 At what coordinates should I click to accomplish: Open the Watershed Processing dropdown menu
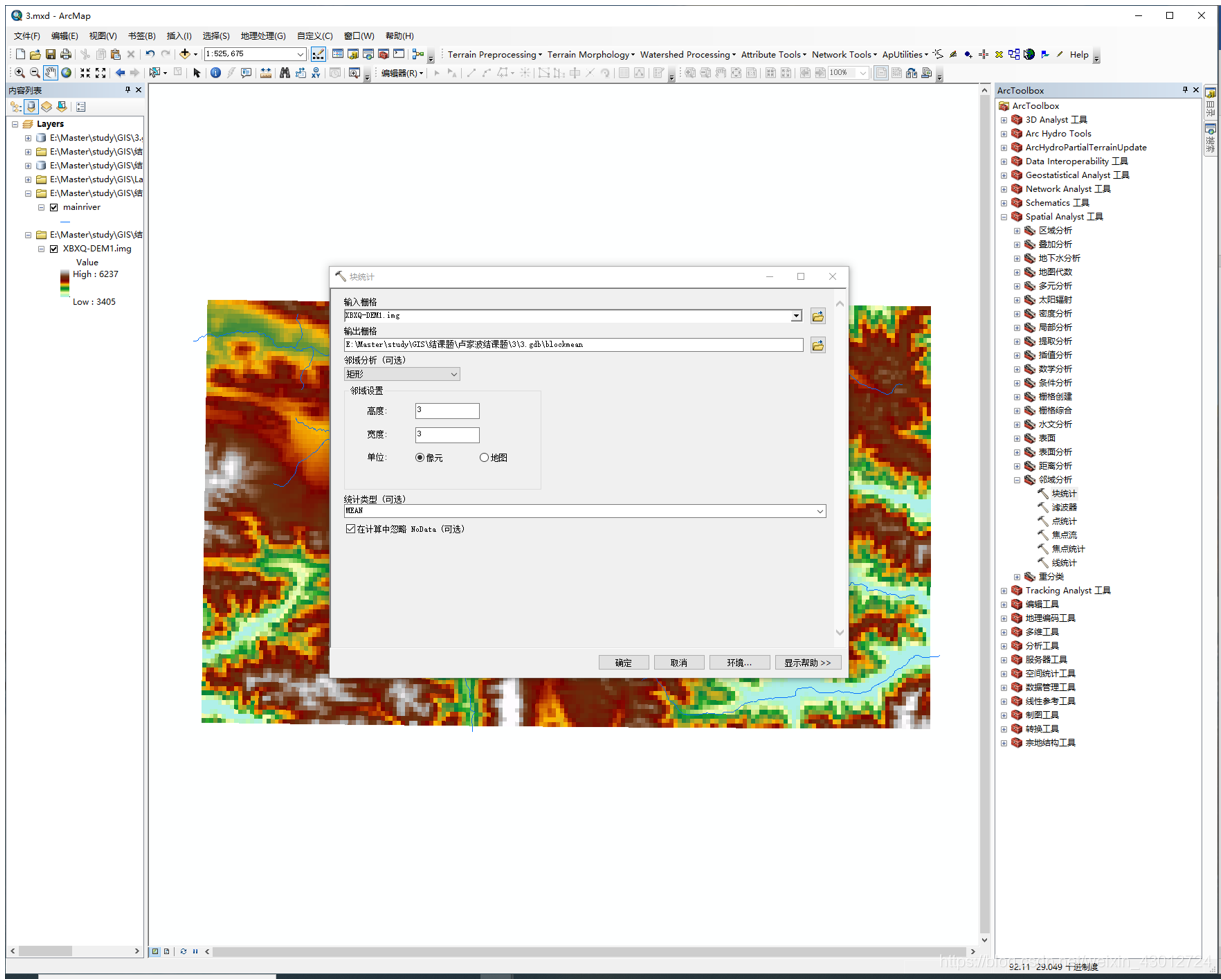[687, 54]
